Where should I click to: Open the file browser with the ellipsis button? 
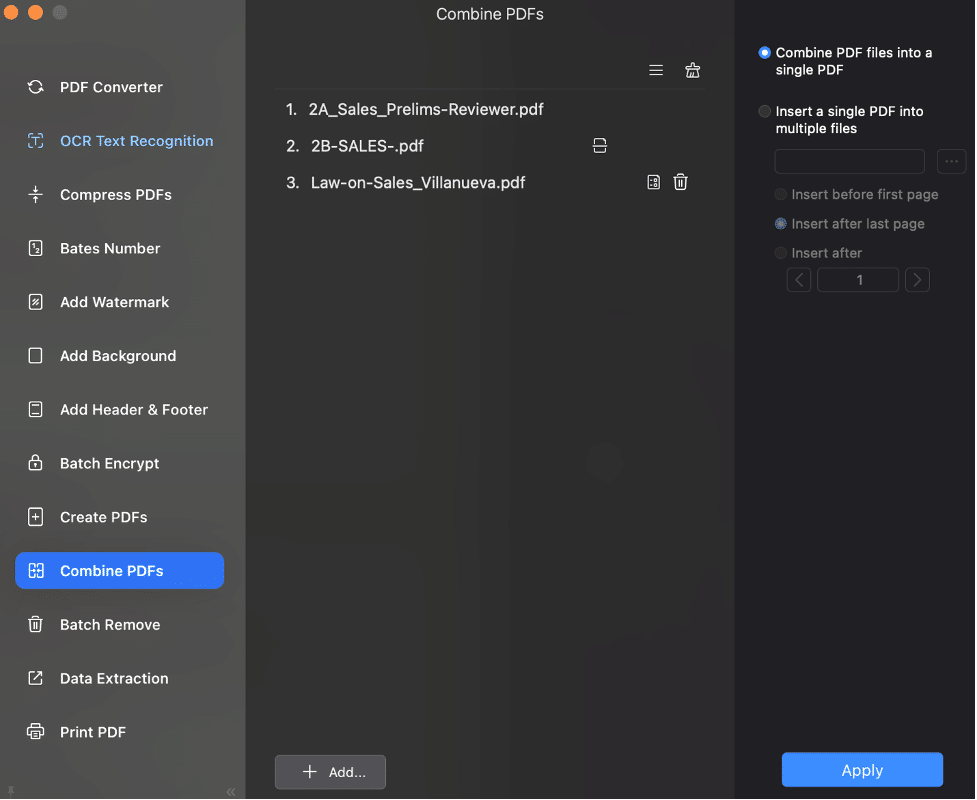[x=950, y=161]
